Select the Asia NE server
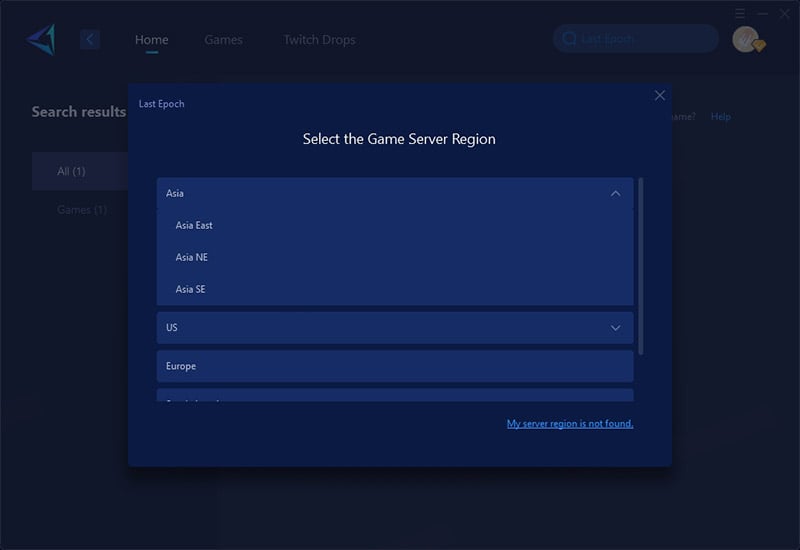 point(395,257)
